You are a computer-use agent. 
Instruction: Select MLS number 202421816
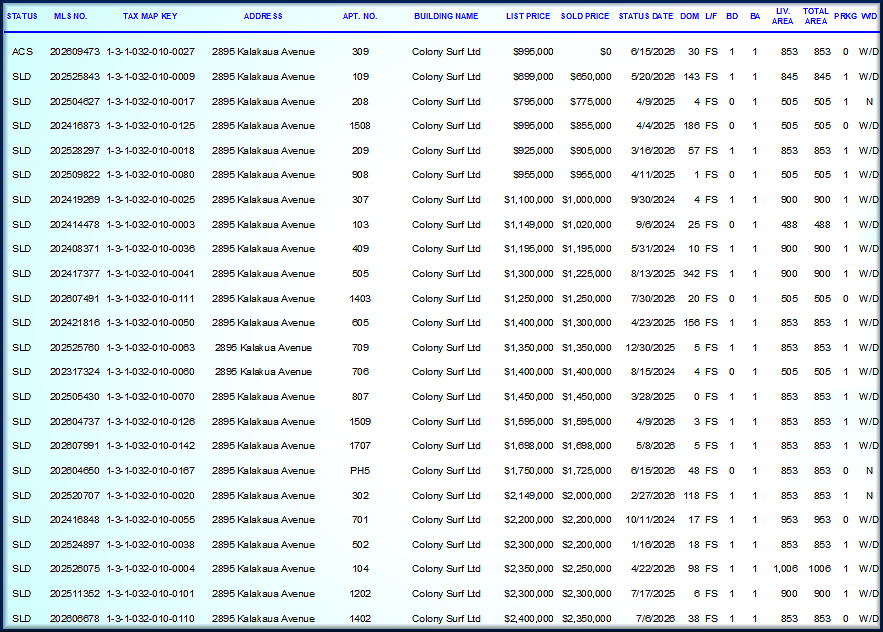point(75,323)
